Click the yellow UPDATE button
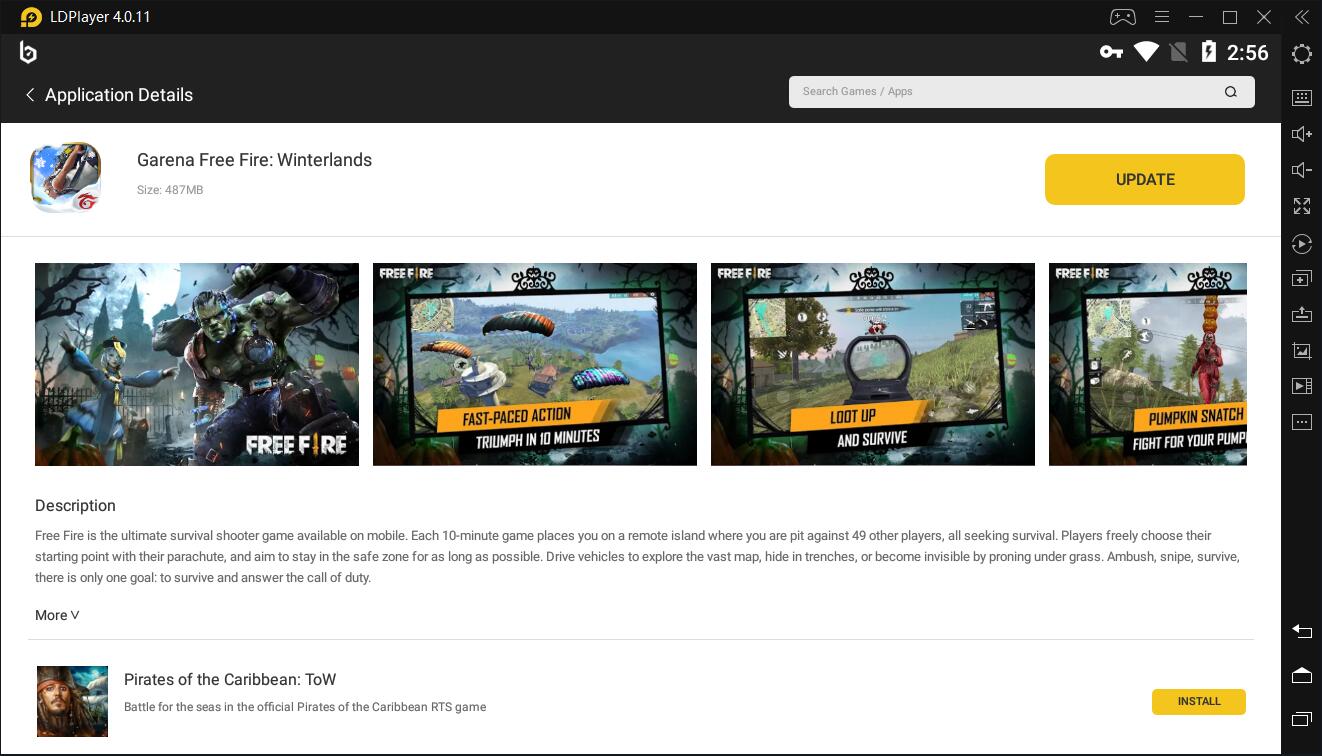This screenshot has height=756, width=1322. tap(1144, 179)
